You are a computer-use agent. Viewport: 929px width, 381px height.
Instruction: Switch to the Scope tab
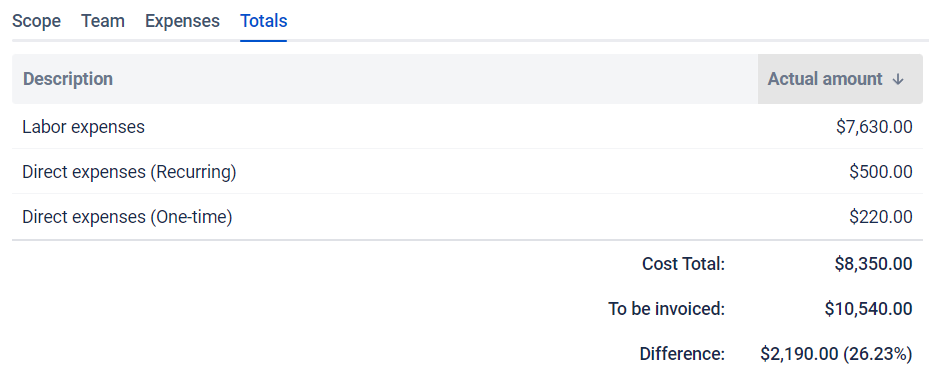pos(36,21)
